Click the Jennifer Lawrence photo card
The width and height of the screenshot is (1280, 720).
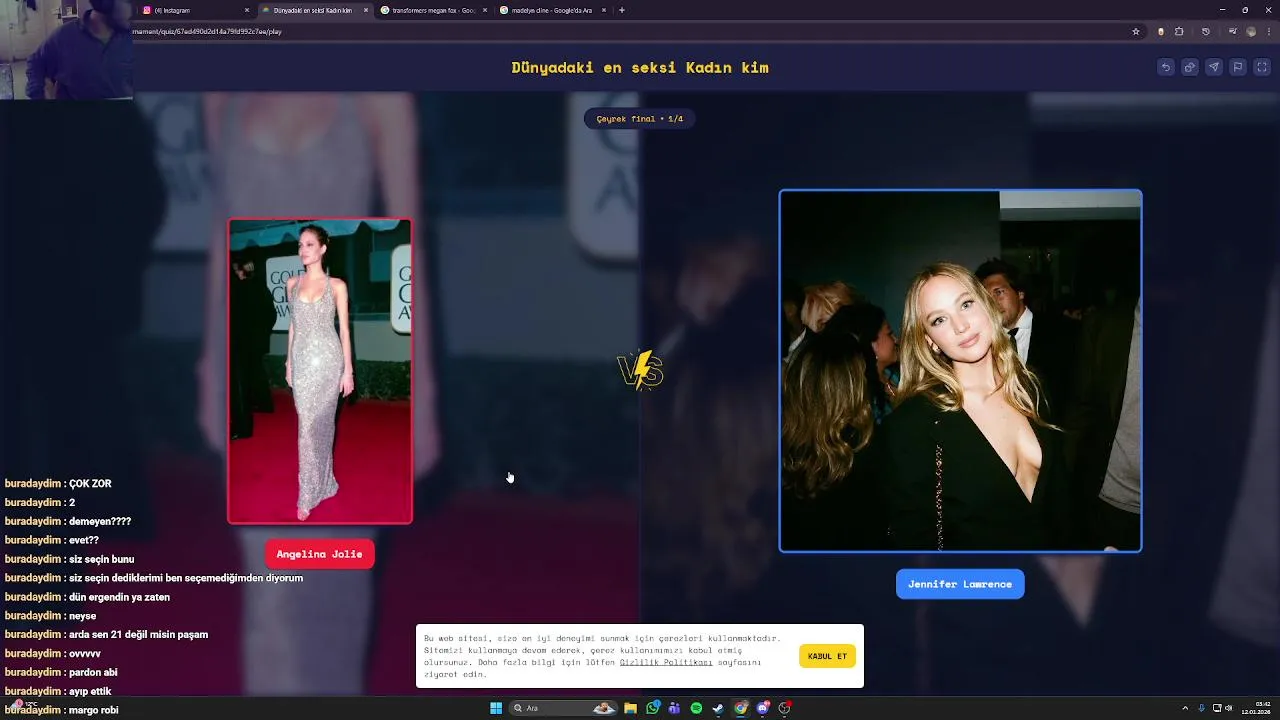[960, 370]
